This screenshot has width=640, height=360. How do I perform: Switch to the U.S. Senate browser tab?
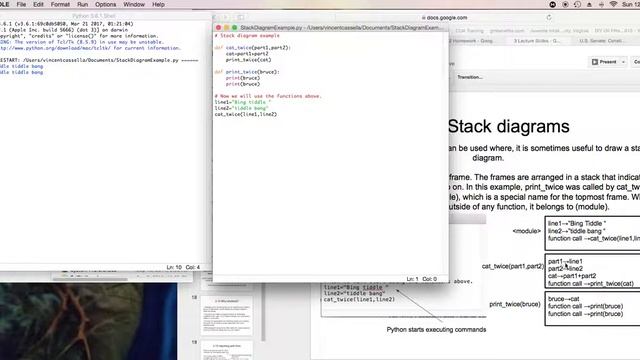(x=601, y=41)
